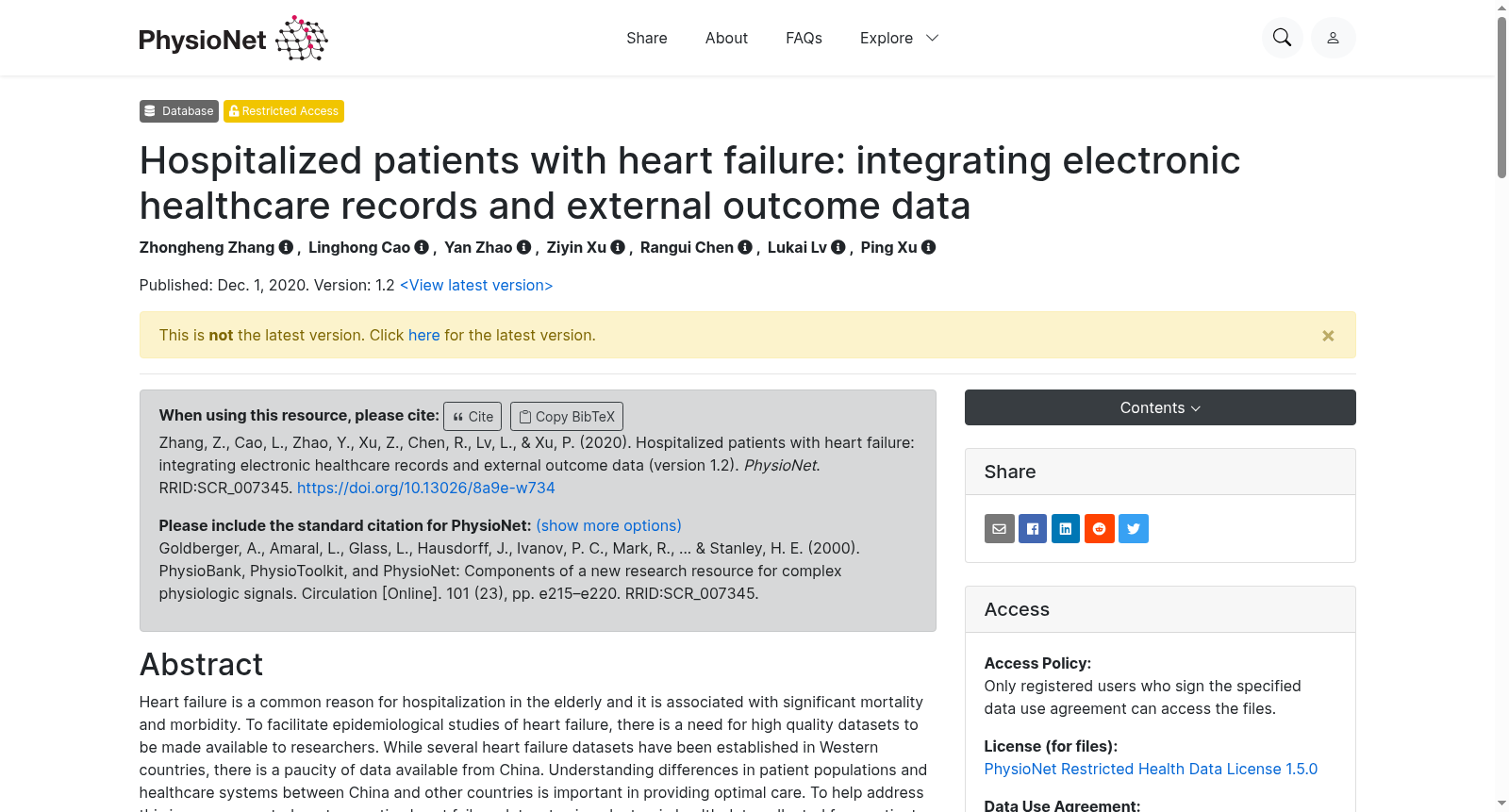Show info icon for Ping Xu
Screen dimensions: 1509x812
(x=929, y=247)
